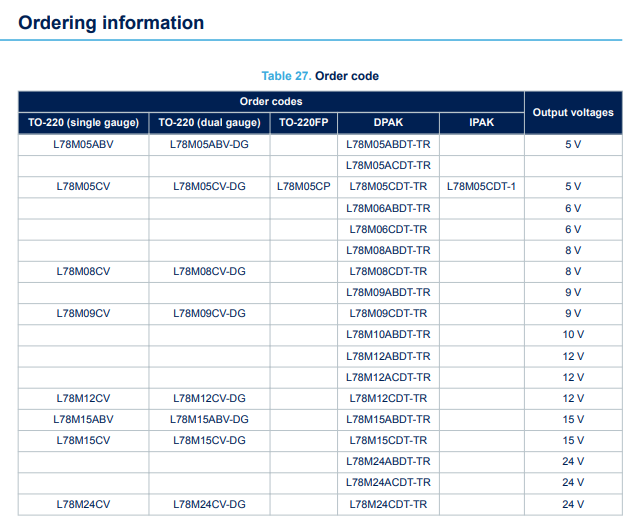The height and width of the screenshot is (525, 630).
Task: Click the L78M05CP cell
Action: [304, 187]
